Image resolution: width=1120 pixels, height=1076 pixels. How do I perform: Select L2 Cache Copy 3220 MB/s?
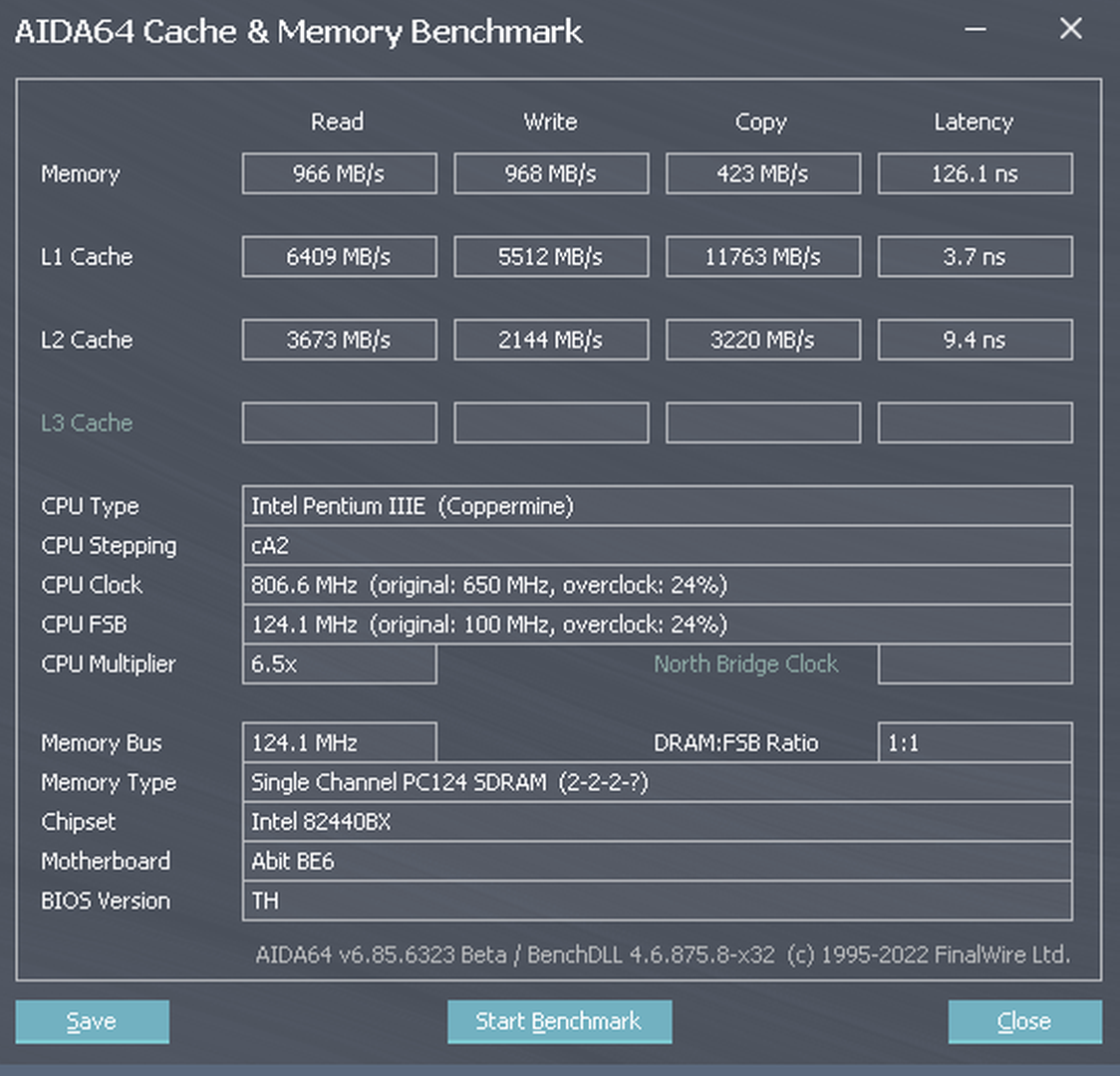click(763, 340)
